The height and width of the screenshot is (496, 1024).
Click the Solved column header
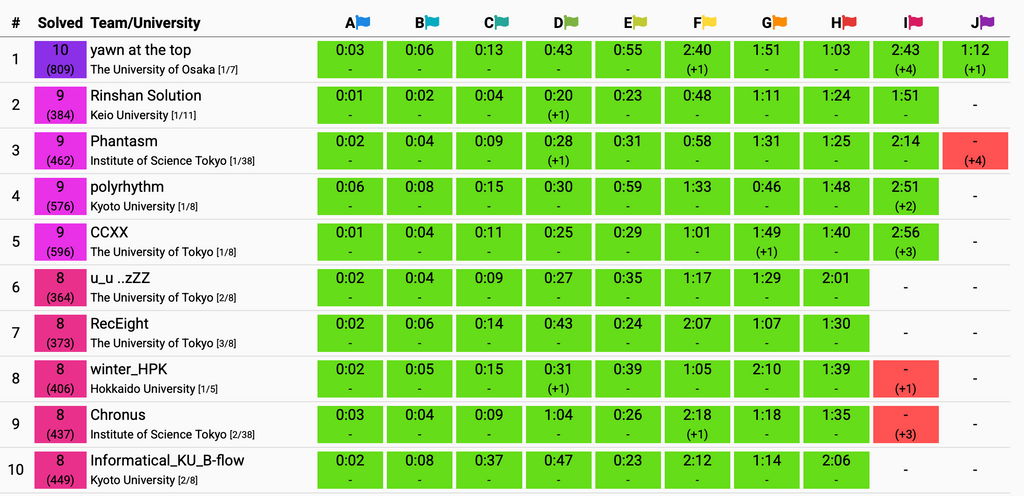coord(60,23)
